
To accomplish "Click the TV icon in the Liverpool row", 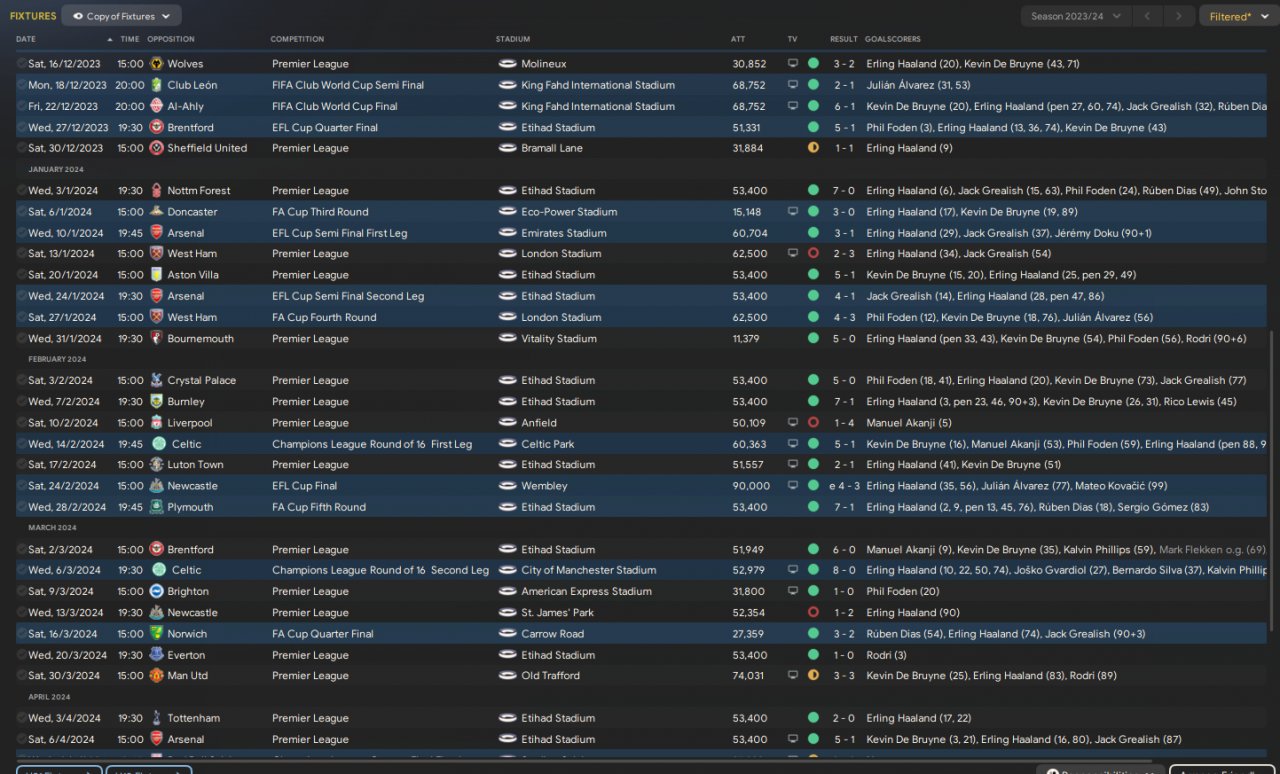I will pyautogui.click(x=793, y=423).
